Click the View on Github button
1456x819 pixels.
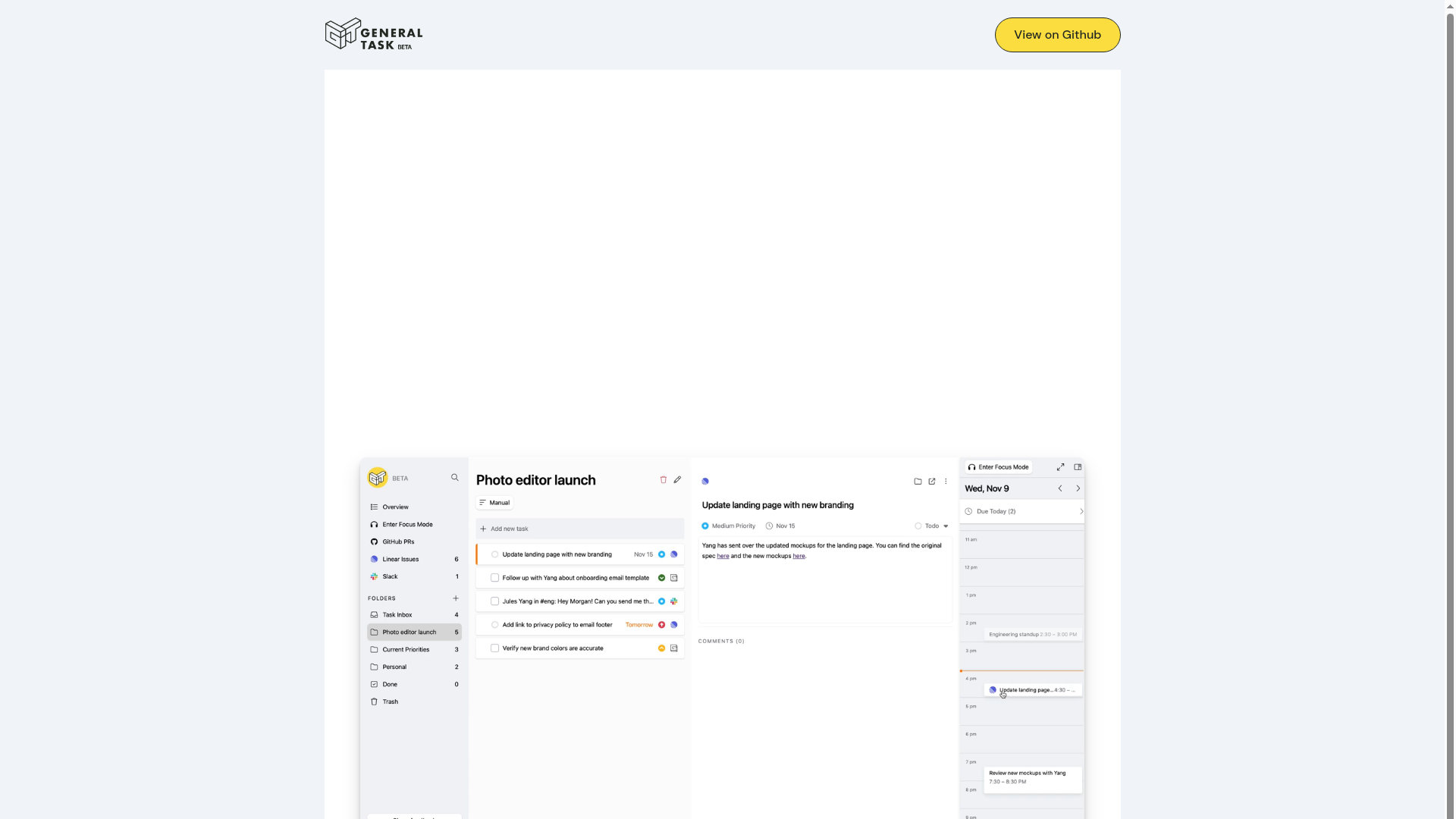(1057, 35)
